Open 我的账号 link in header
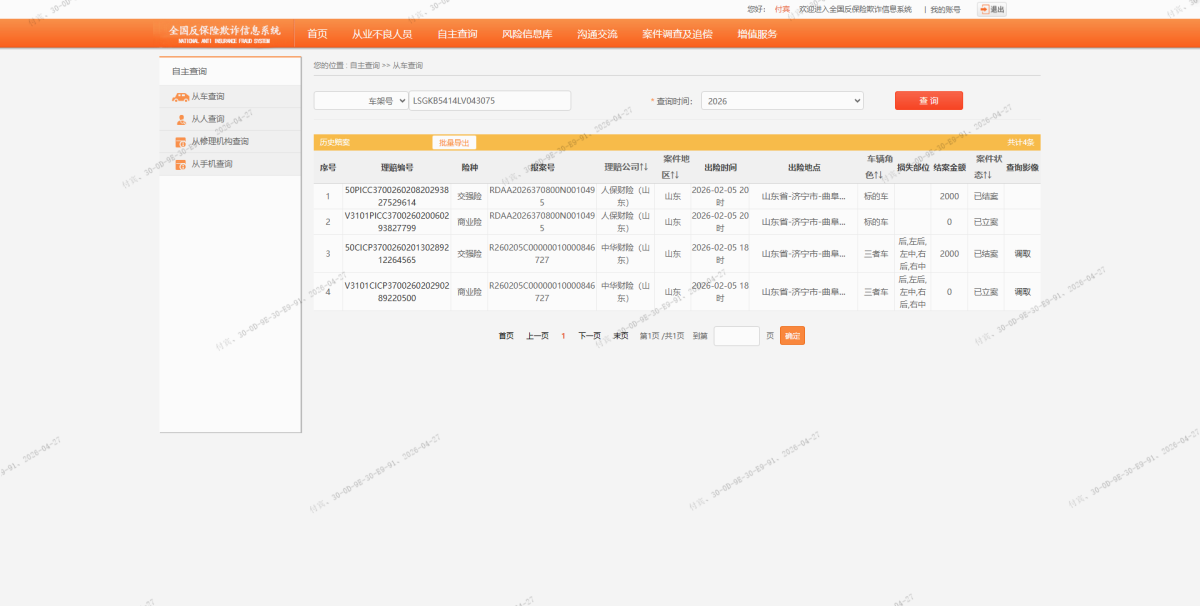The image size is (1200, 606). pyautogui.click(x=945, y=9)
